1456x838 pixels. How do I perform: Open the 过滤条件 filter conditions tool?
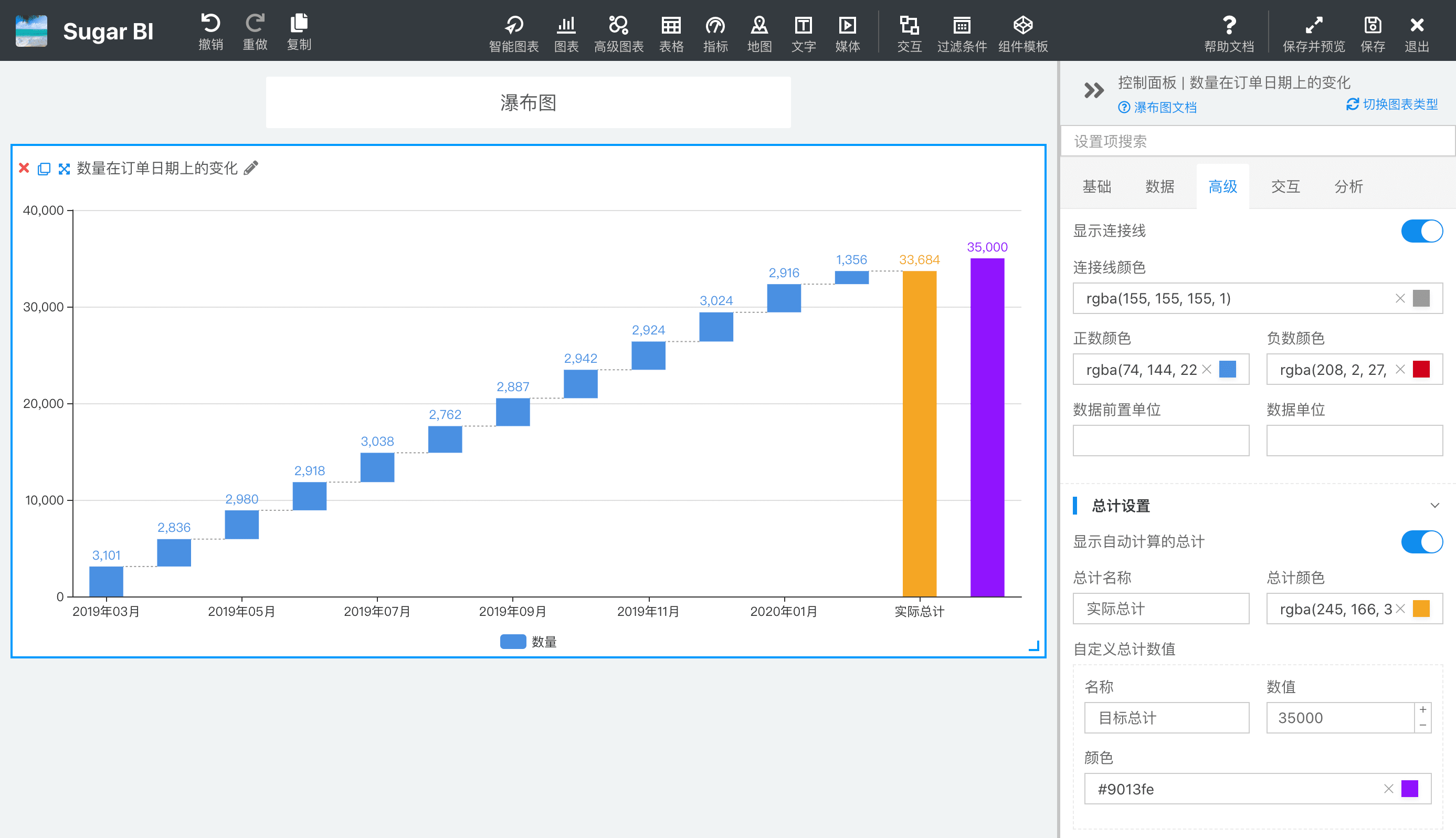pyautogui.click(x=962, y=34)
